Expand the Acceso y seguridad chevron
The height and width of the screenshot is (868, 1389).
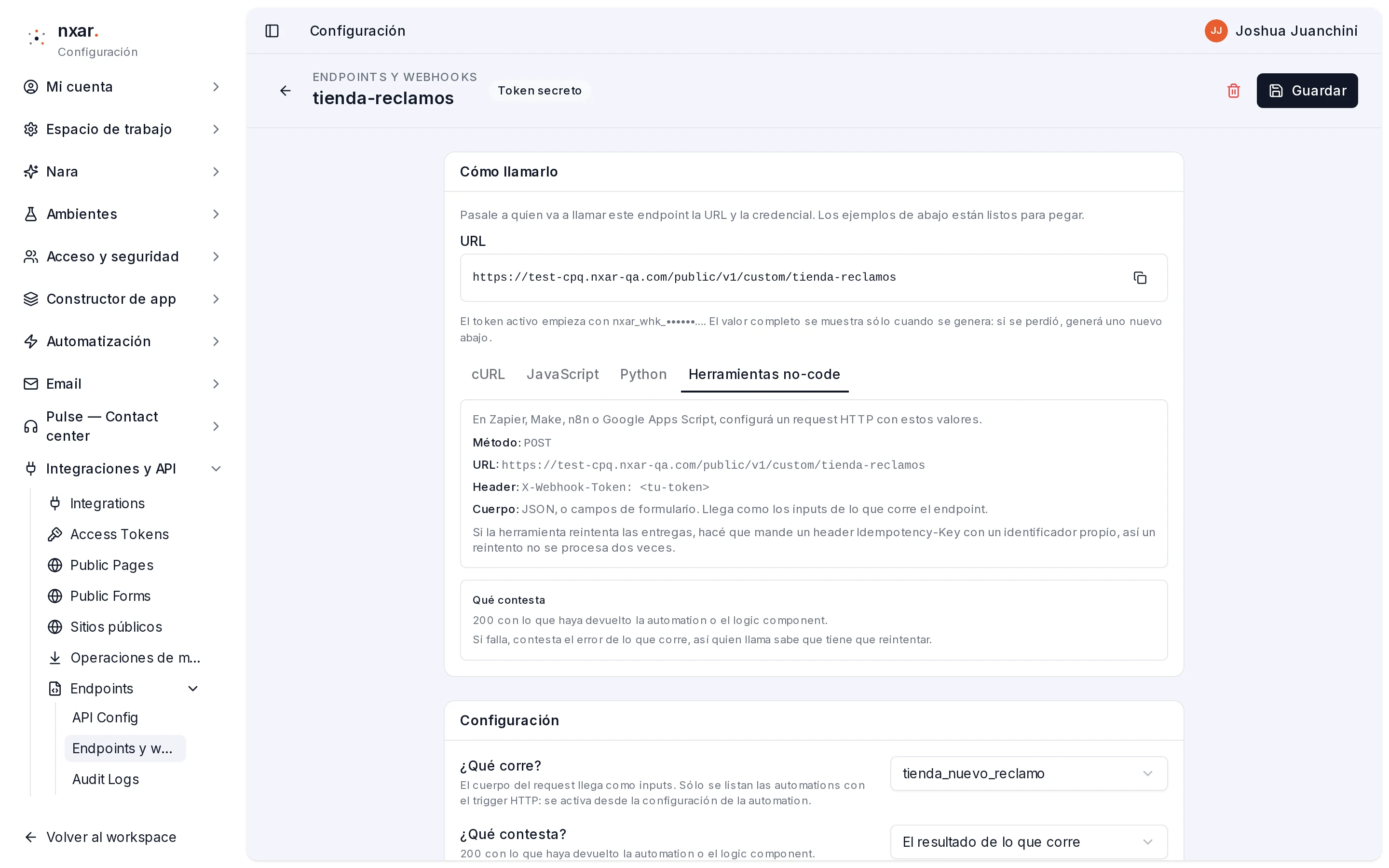[216, 257]
